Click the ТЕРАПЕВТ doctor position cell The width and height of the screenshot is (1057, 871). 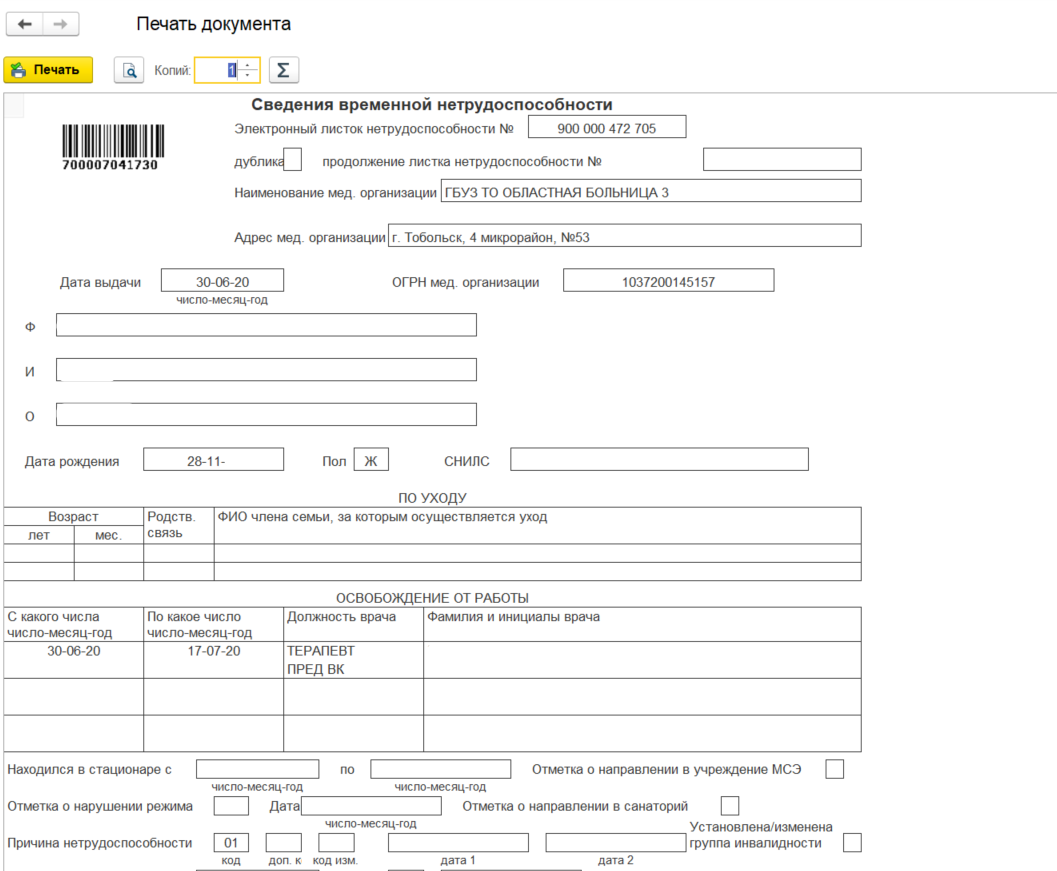pyautogui.click(x=353, y=660)
